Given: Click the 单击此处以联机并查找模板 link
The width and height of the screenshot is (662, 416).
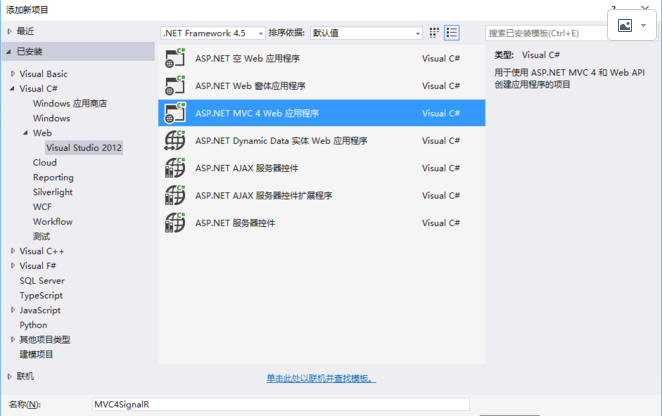Looking at the screenshot, I should click(x=321, y=378).
